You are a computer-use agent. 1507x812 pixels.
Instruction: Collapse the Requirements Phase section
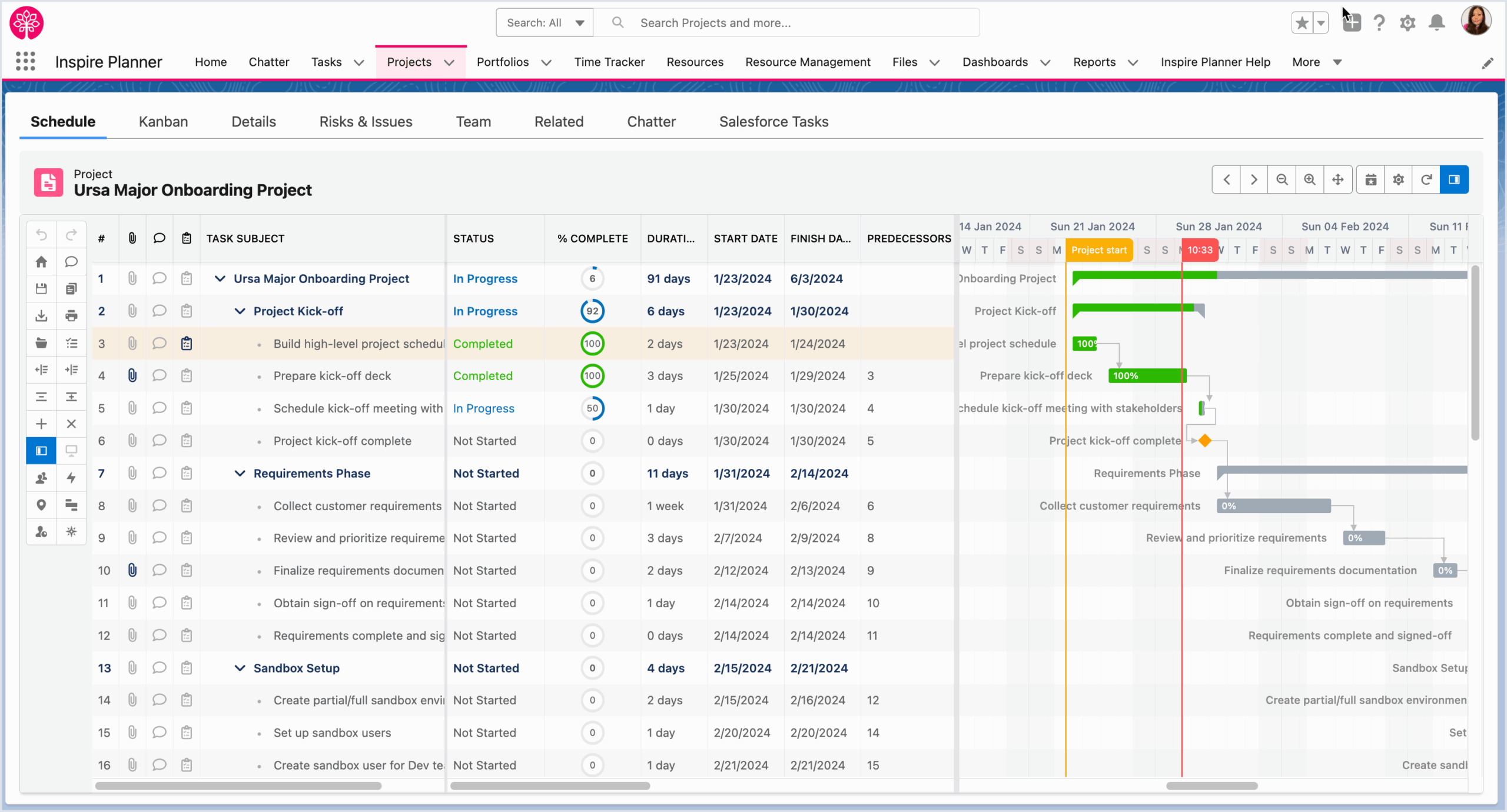point(239,472)
